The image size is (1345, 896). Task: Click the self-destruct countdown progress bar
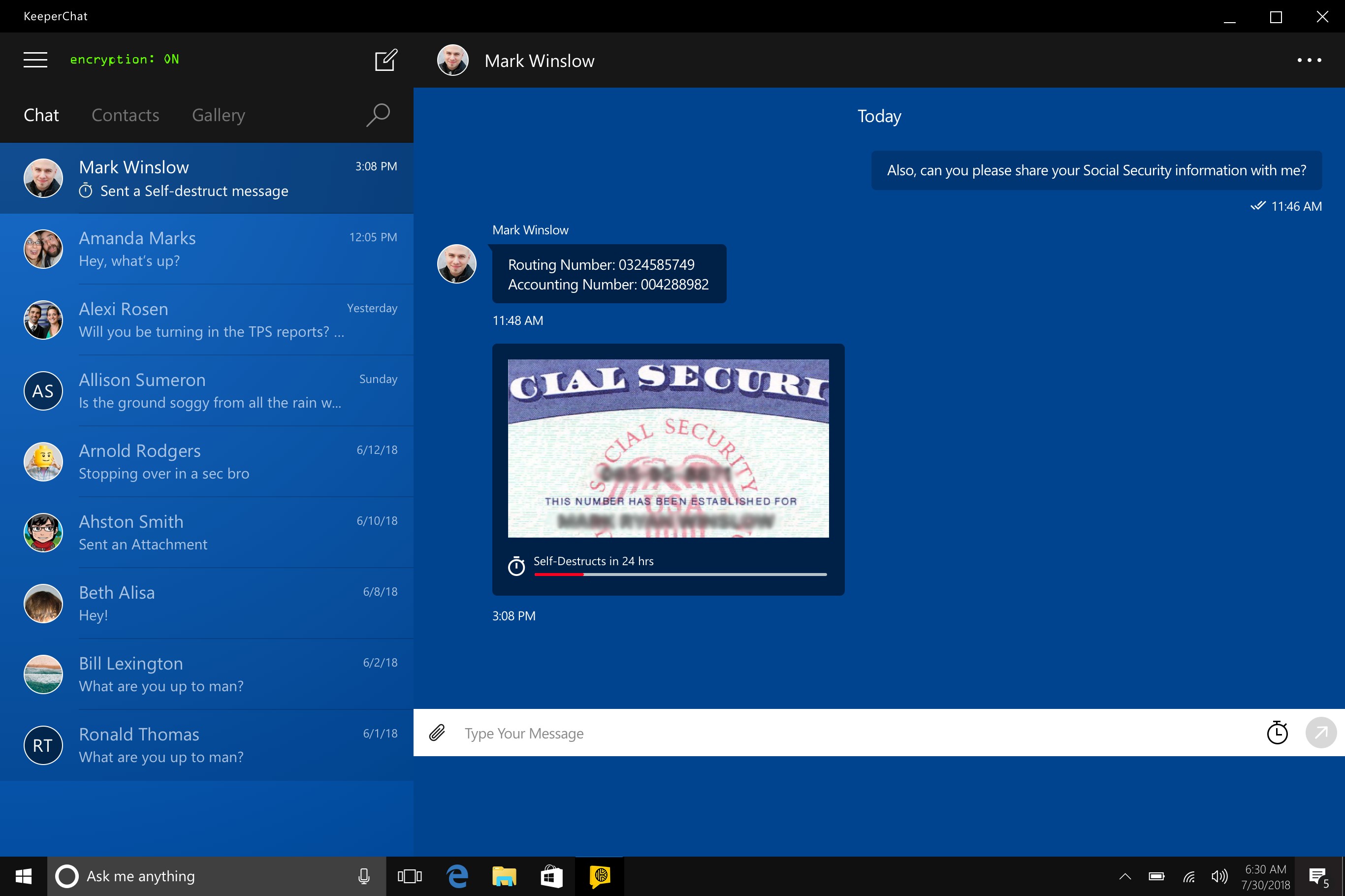click(679, 575)
